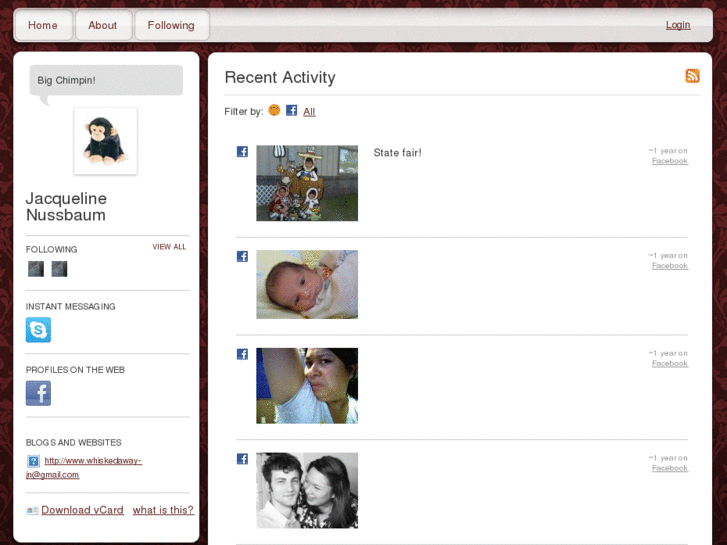Open Facebook source link on the baby photo post
The height and width of the screenshot is (545, 727).
pos(670,266)
